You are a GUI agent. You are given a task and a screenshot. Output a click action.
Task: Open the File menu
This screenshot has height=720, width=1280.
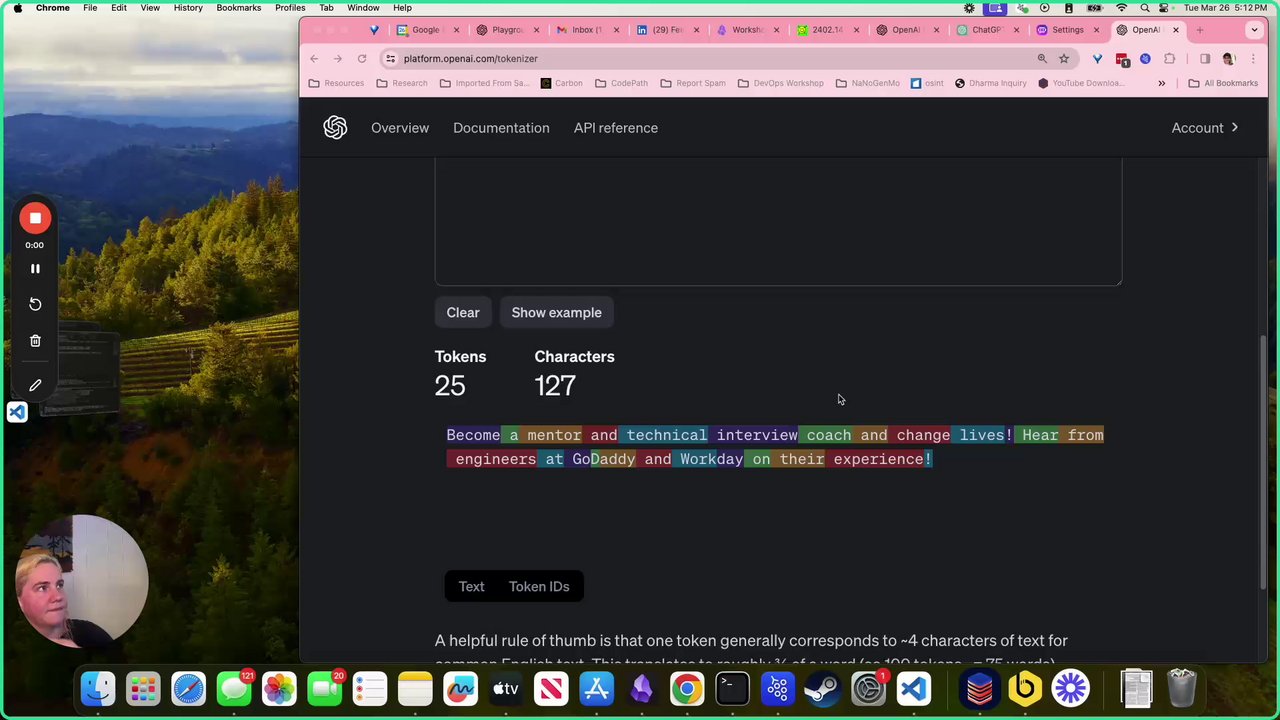(90, 8)
